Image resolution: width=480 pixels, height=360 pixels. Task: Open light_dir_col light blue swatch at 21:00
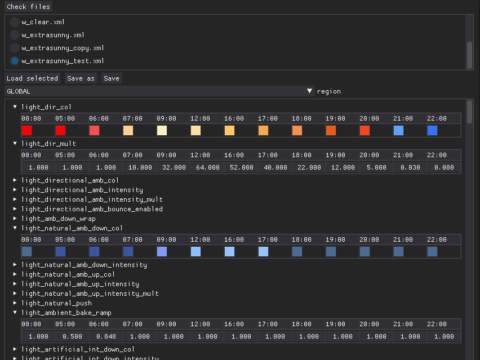398,130
